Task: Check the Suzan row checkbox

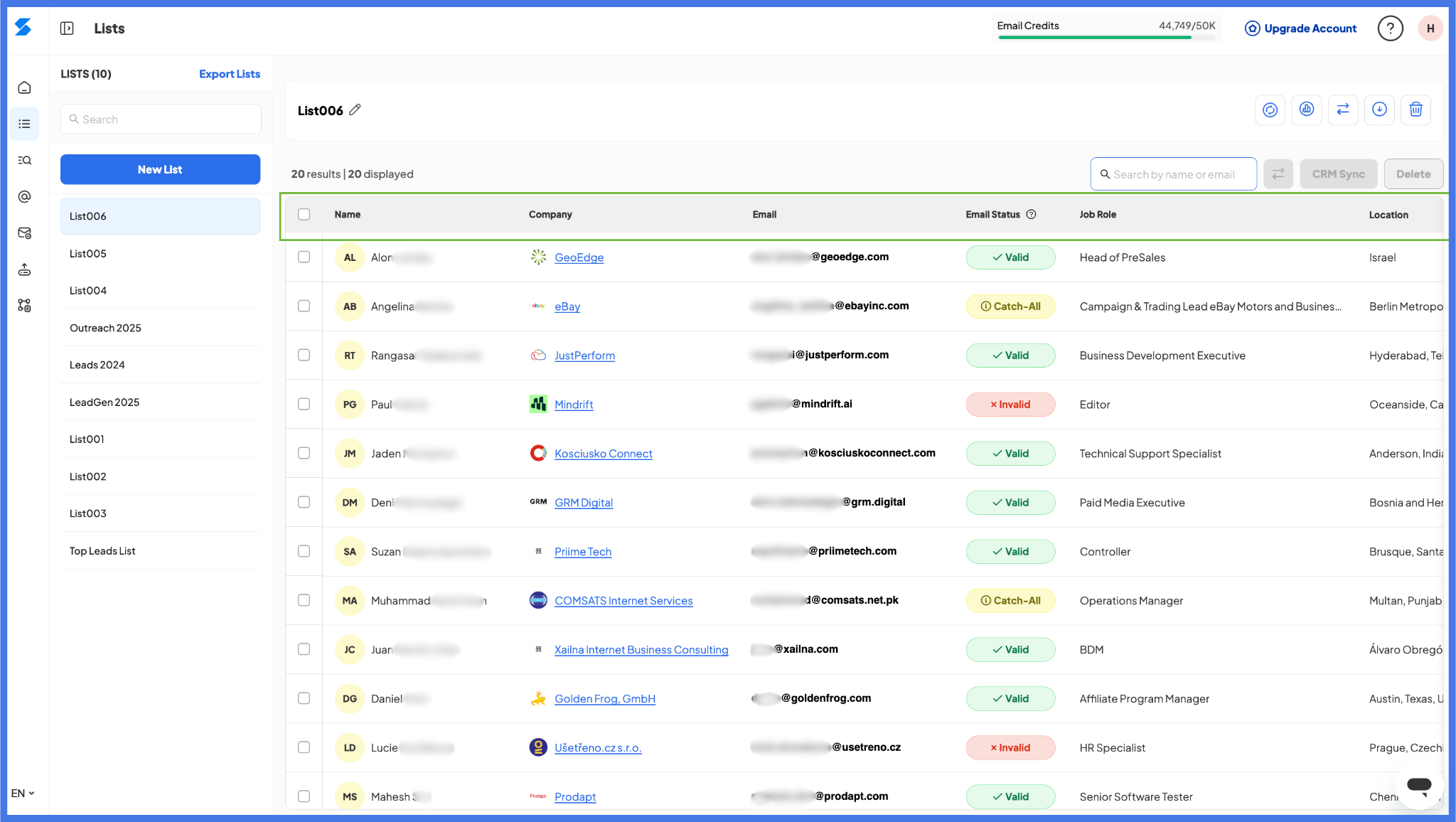Action: click(x=304, y=551)
